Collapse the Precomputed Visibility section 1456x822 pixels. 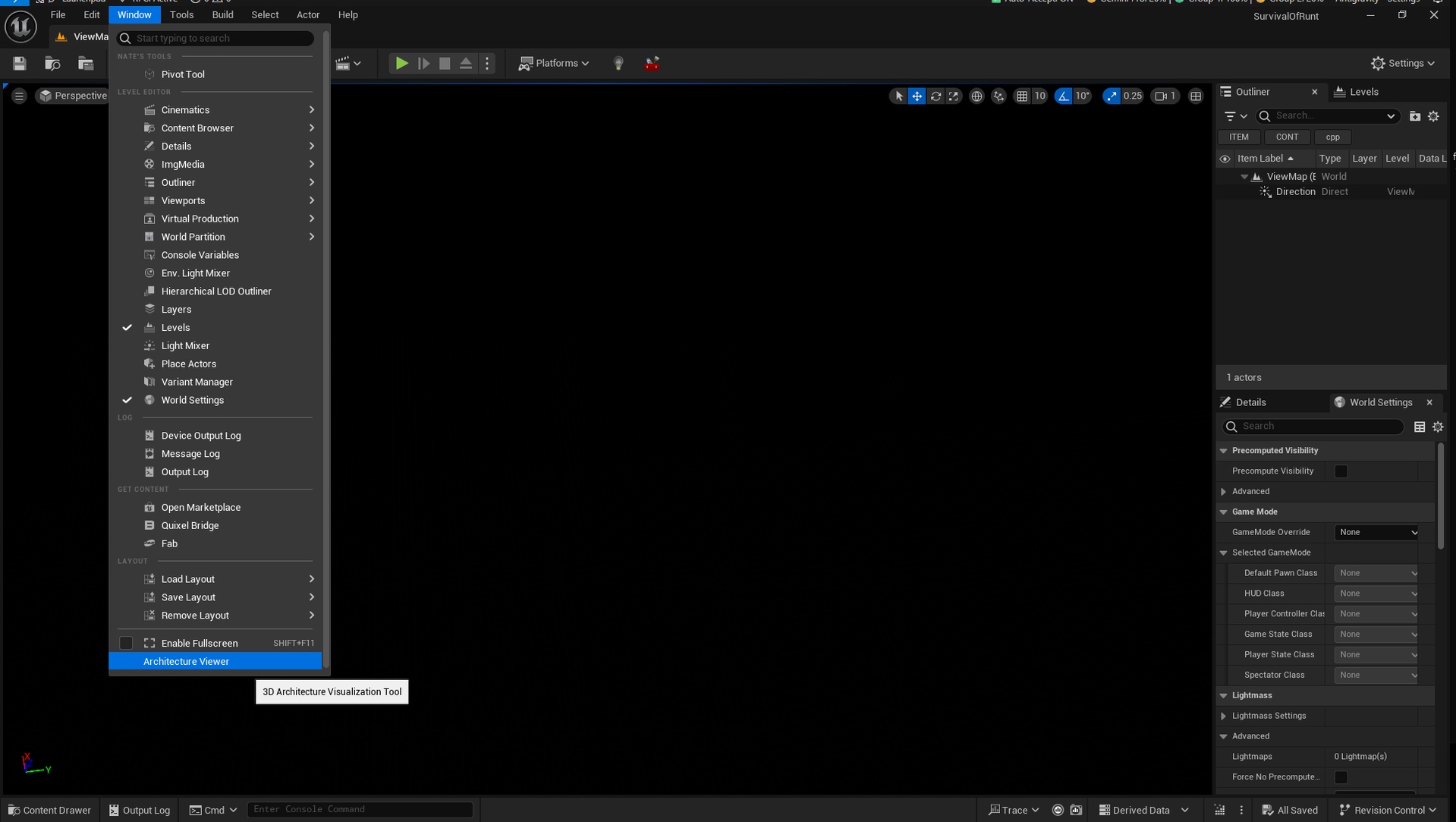coord(1223,451)
